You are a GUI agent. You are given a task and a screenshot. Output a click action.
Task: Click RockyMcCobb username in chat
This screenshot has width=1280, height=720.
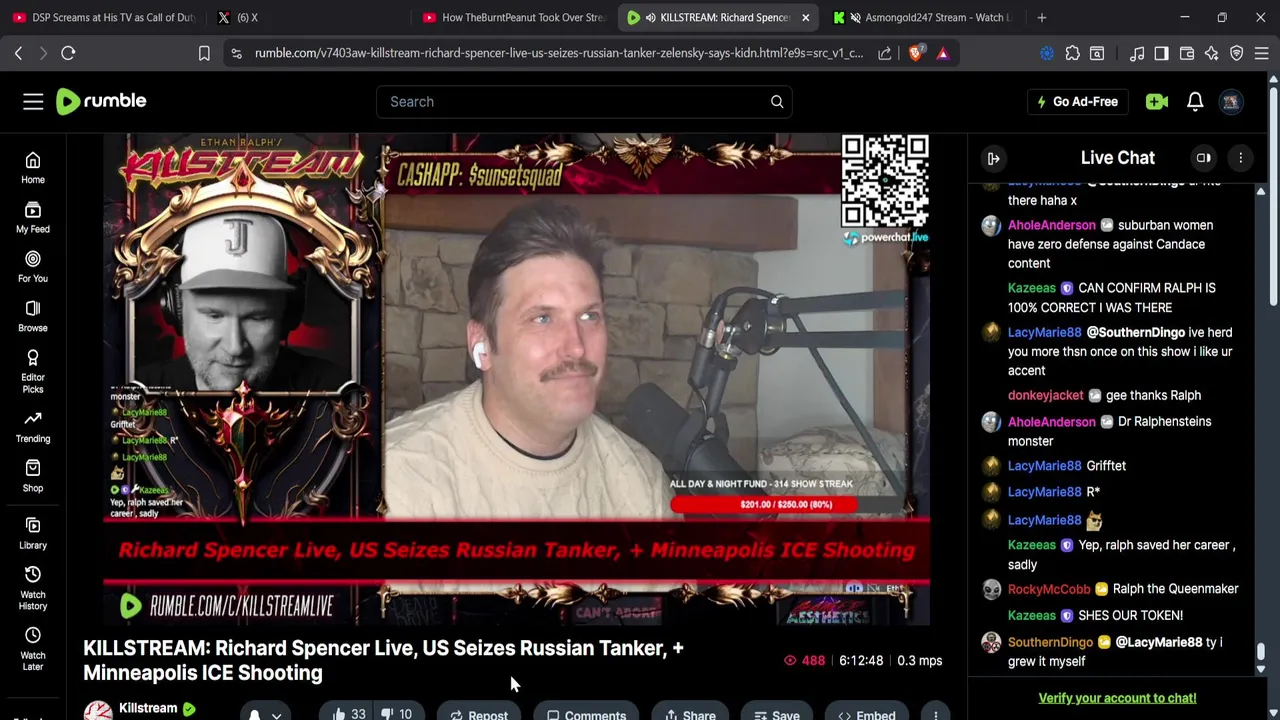1049,589
